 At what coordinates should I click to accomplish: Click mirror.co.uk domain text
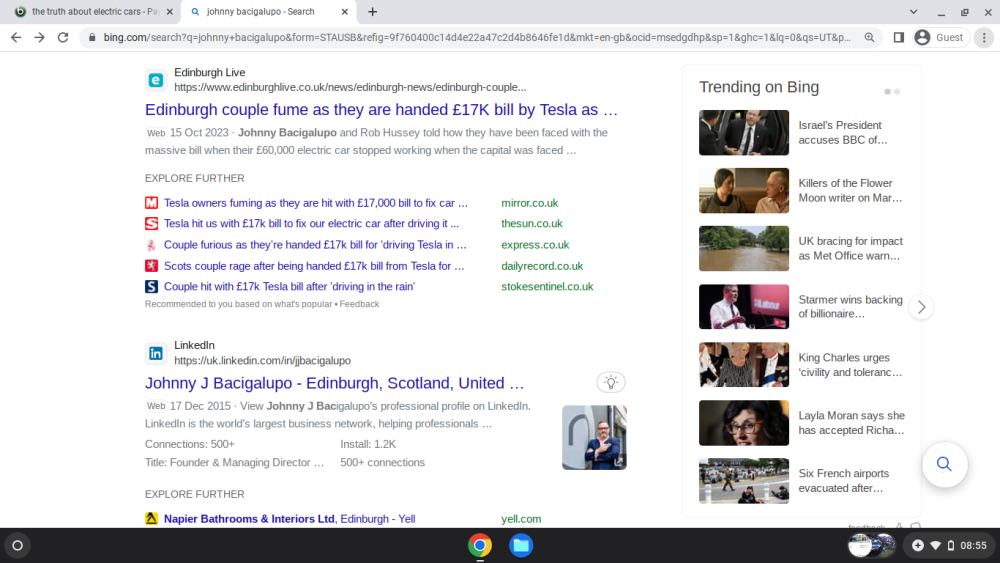(529, 203)
